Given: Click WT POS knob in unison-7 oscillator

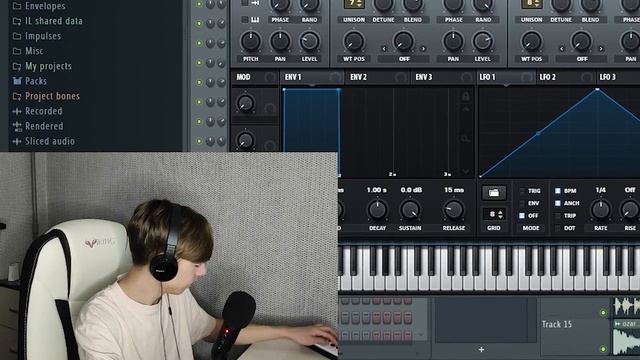Looking at the screenshot, I should (354, 41).
